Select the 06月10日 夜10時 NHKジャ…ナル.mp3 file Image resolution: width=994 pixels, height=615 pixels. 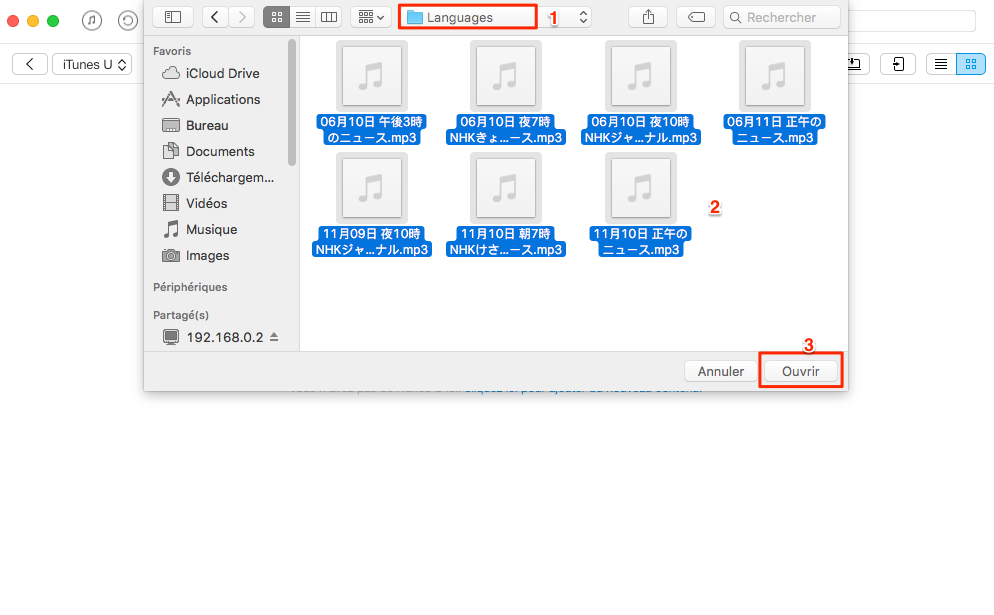pyautogui.click(x=640, y=93)
